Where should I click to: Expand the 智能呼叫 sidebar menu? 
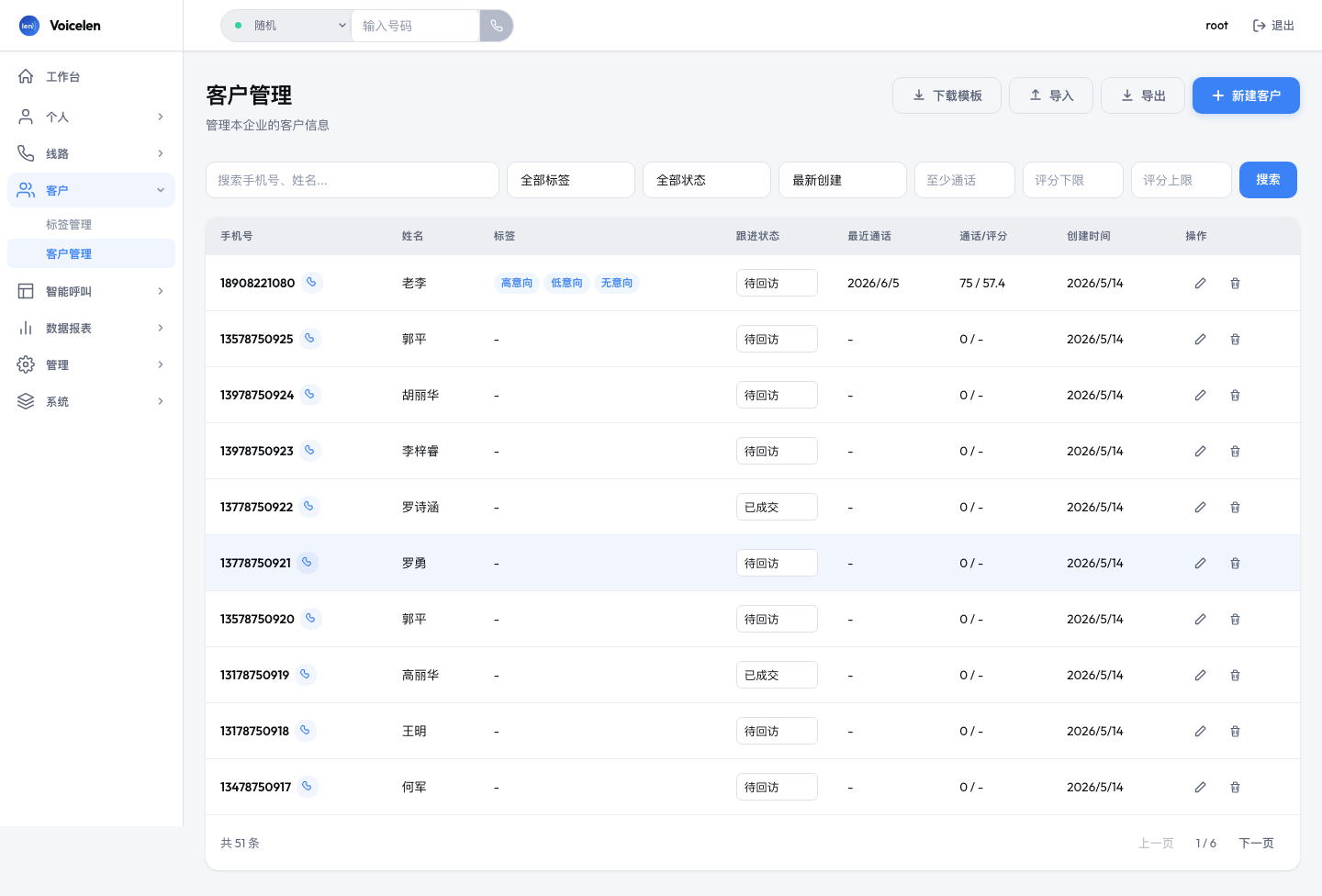(91, 291)
